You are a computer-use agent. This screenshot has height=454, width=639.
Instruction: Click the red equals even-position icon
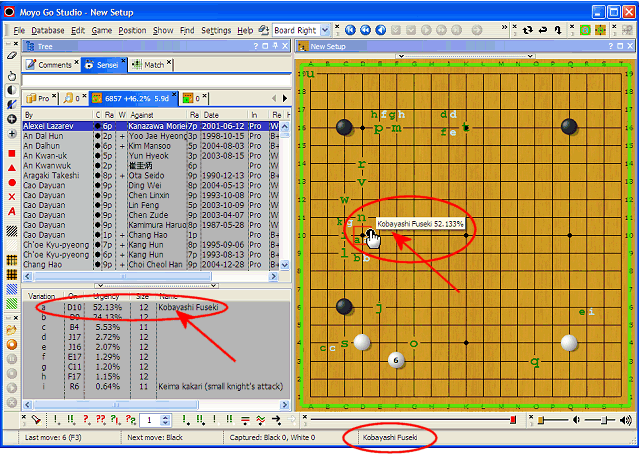coord(245,420)
